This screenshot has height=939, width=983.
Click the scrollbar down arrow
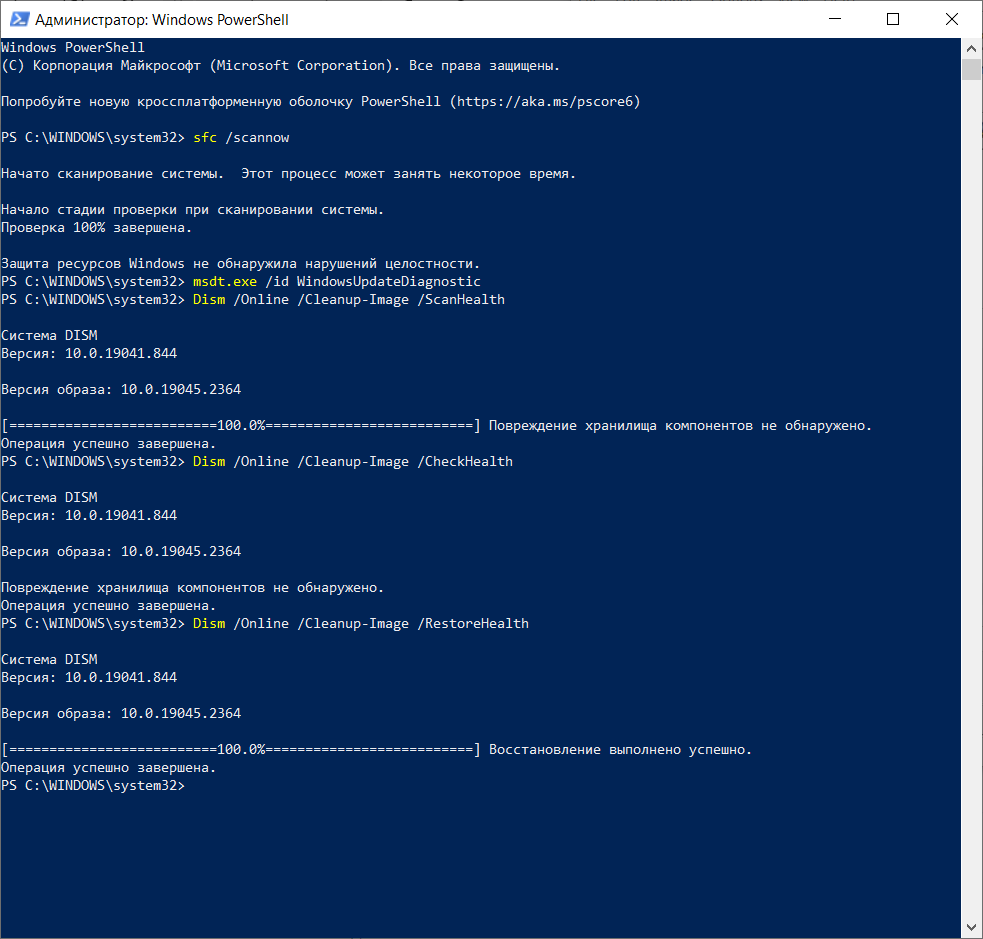point(969,927)
